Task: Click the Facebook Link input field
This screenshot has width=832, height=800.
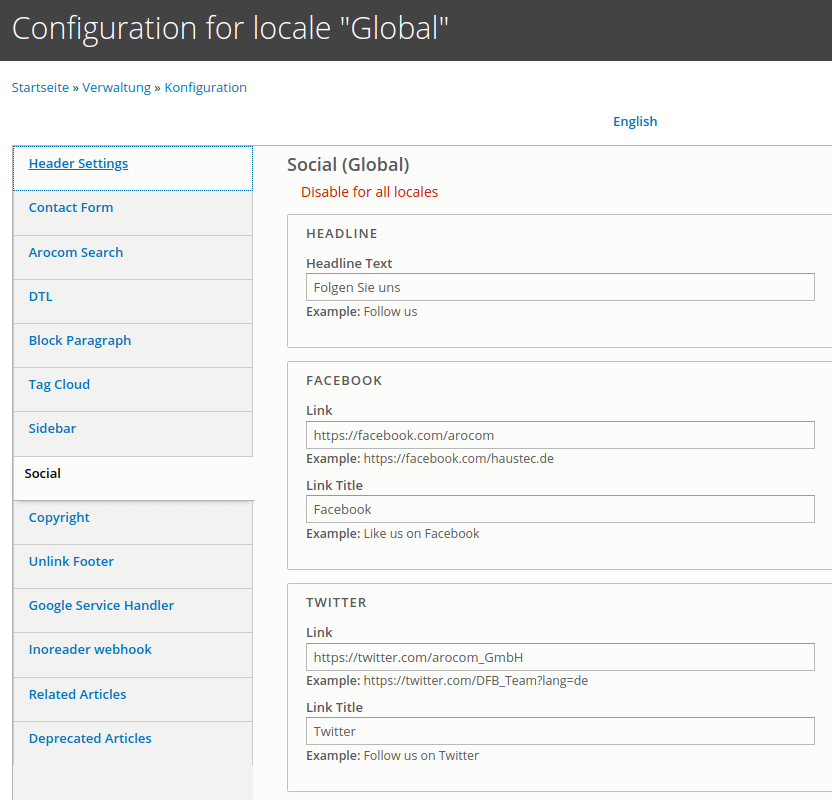Action: coord(560,435)
